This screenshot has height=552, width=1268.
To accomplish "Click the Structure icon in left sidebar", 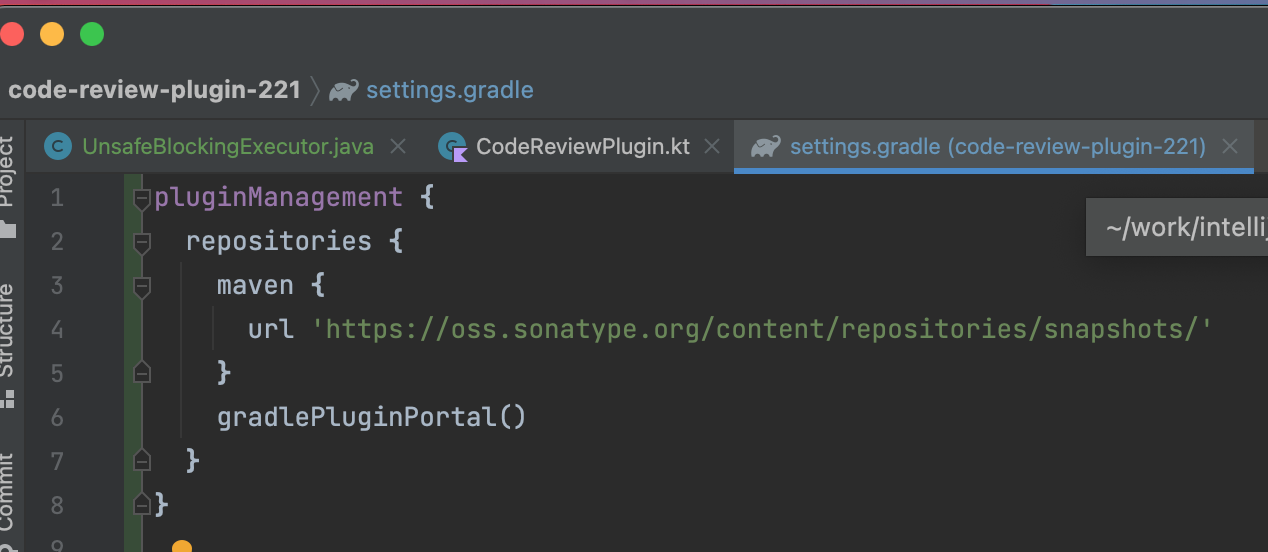I will (8, 399).
